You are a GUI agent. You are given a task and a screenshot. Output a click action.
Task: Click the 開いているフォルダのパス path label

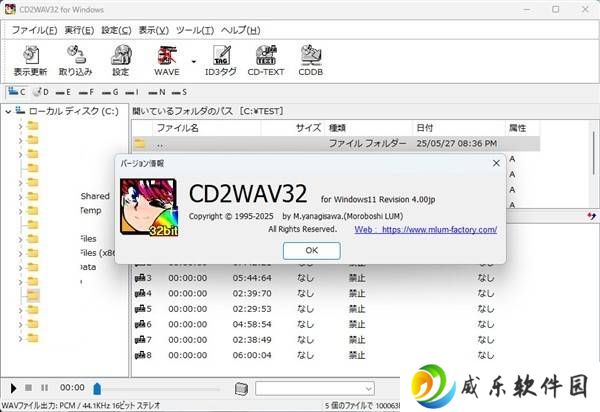click(208, 111)
